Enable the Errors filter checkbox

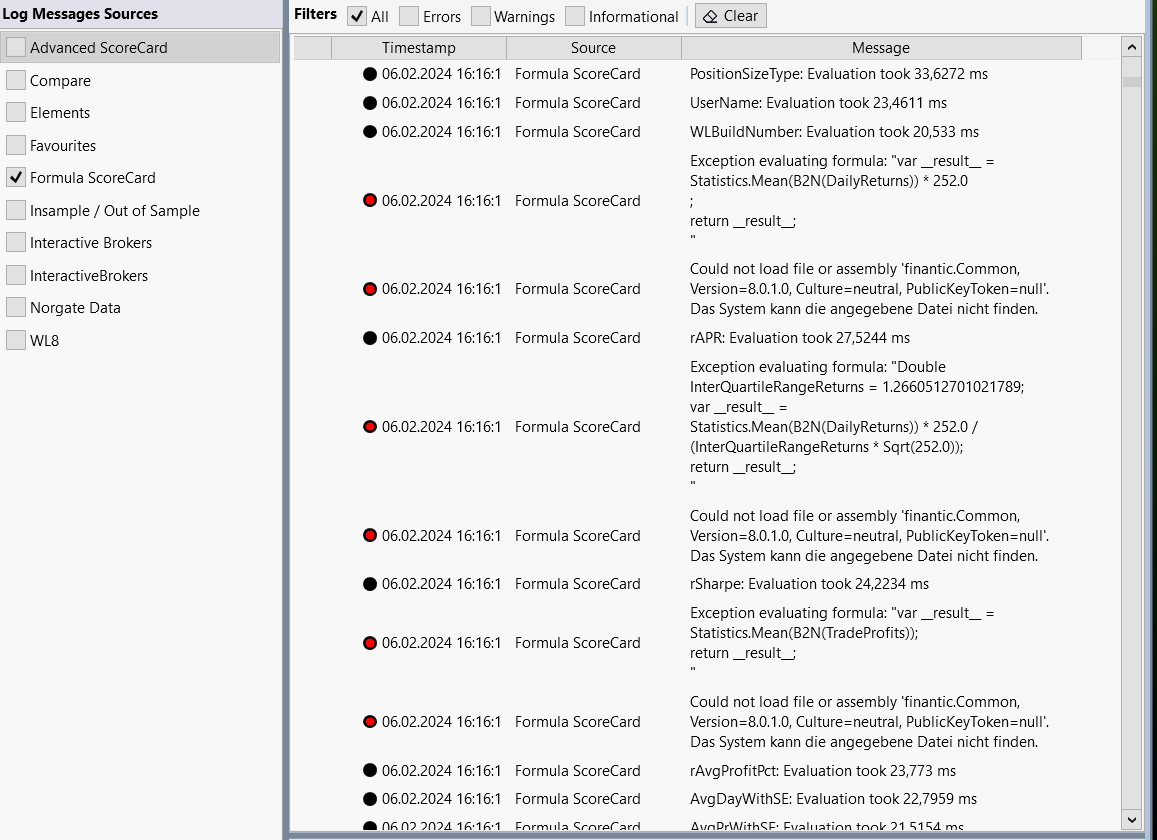coord(409,16)
